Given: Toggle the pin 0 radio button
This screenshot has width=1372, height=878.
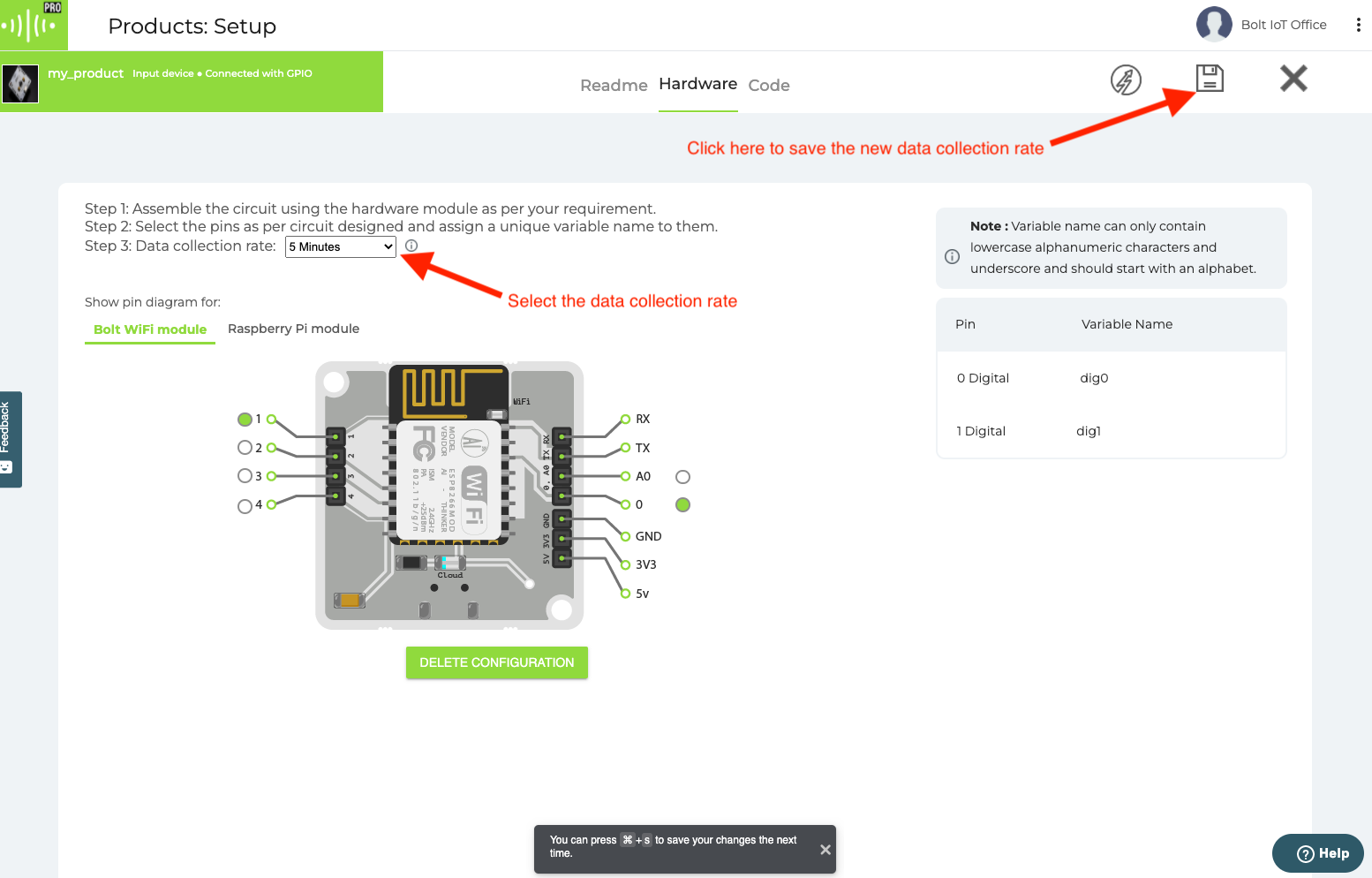Looking at the screenshot, I should 682,505.
